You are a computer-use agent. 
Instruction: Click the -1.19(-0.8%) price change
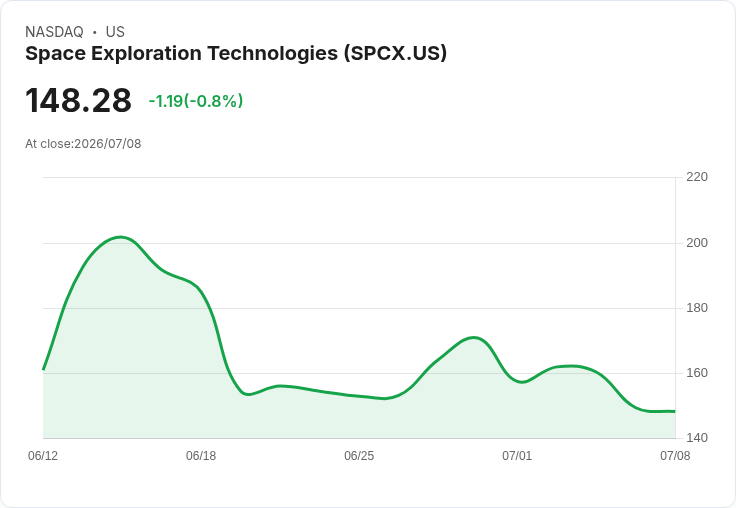[196, 101]
